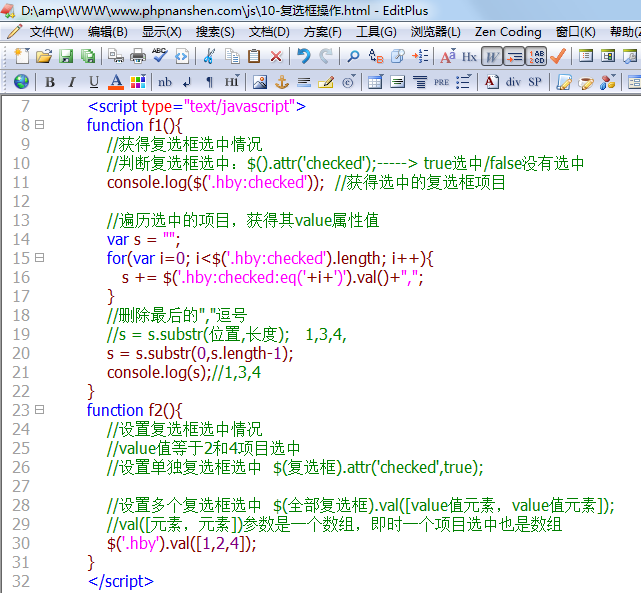Open a file with folder icon

(44, 56)
